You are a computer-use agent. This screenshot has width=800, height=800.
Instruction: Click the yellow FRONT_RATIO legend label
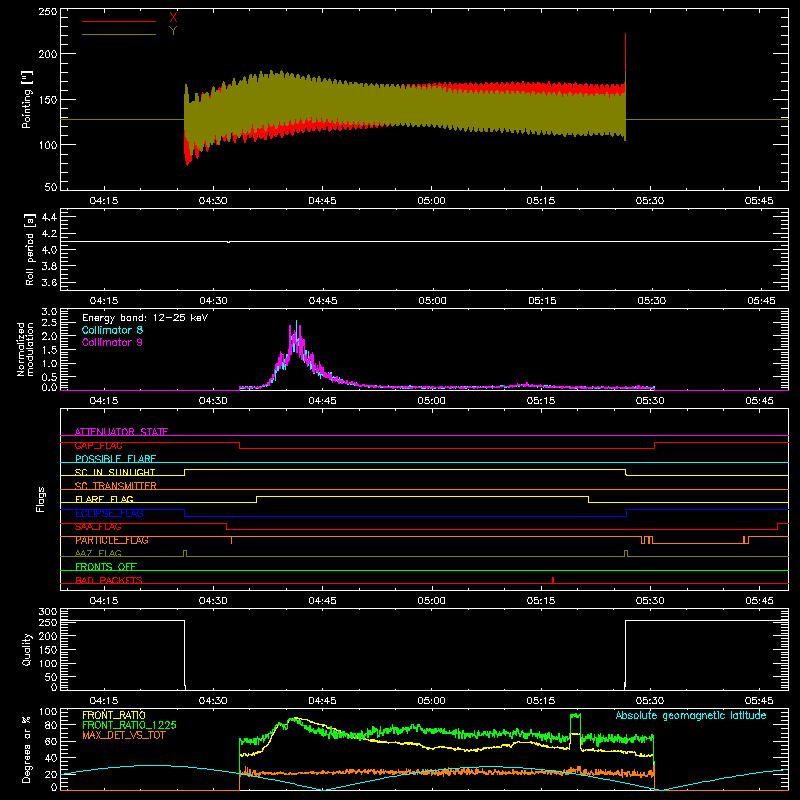click(114, 715)
